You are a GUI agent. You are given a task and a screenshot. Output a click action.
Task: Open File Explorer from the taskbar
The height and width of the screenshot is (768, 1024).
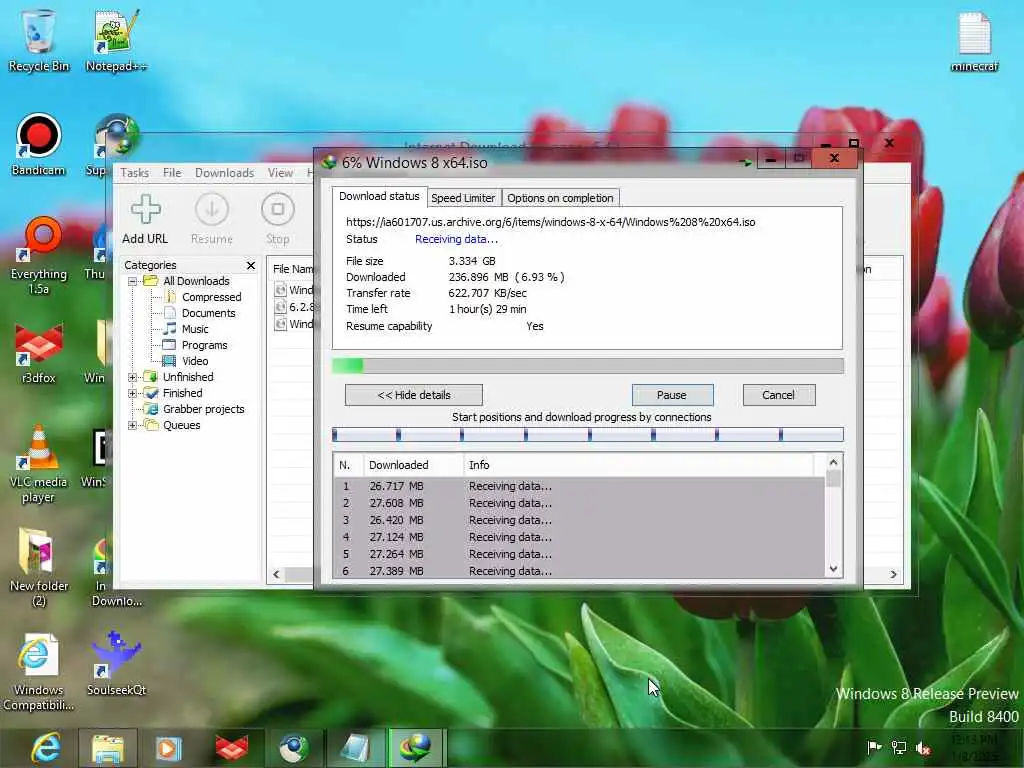tap(107, 748)
